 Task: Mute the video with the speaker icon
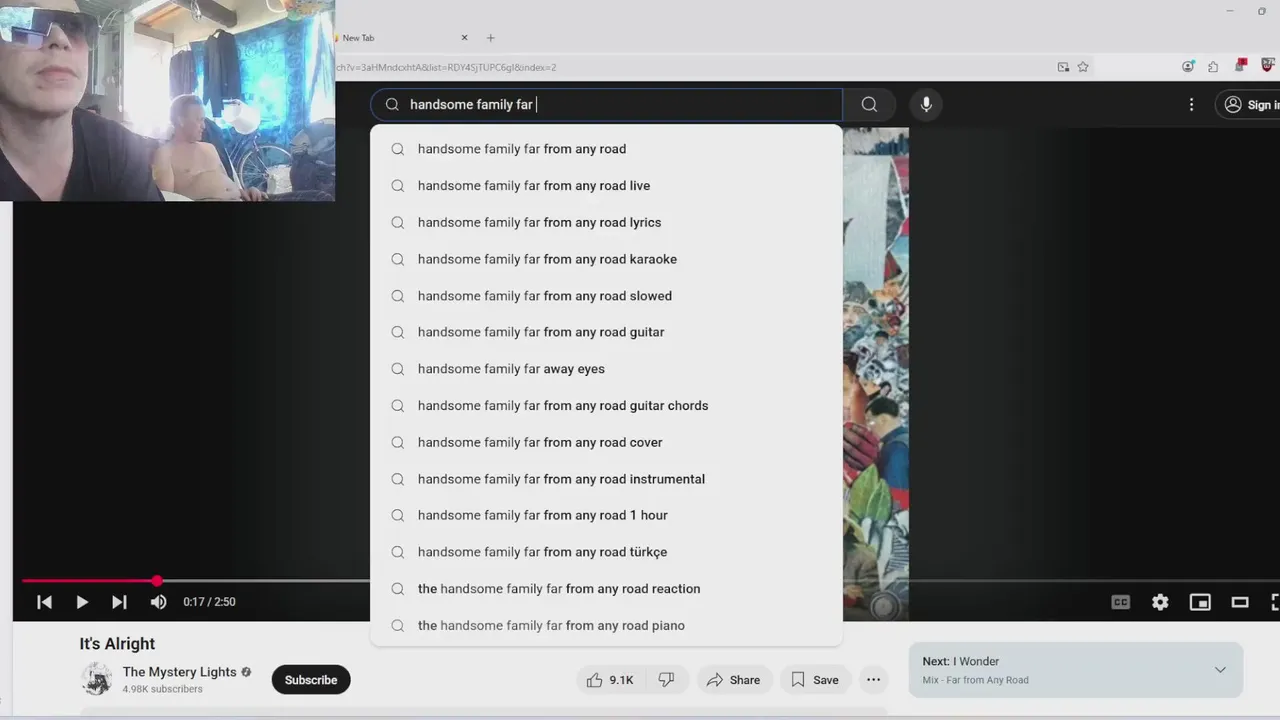(158, 602)
